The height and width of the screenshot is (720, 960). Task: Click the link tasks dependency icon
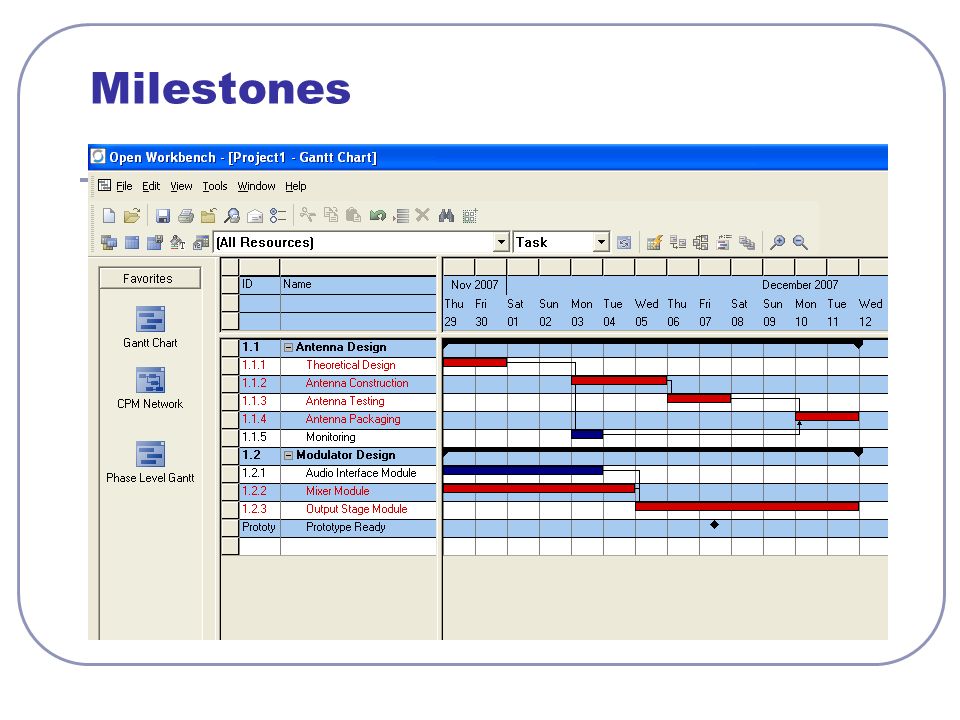click(677, 243)
